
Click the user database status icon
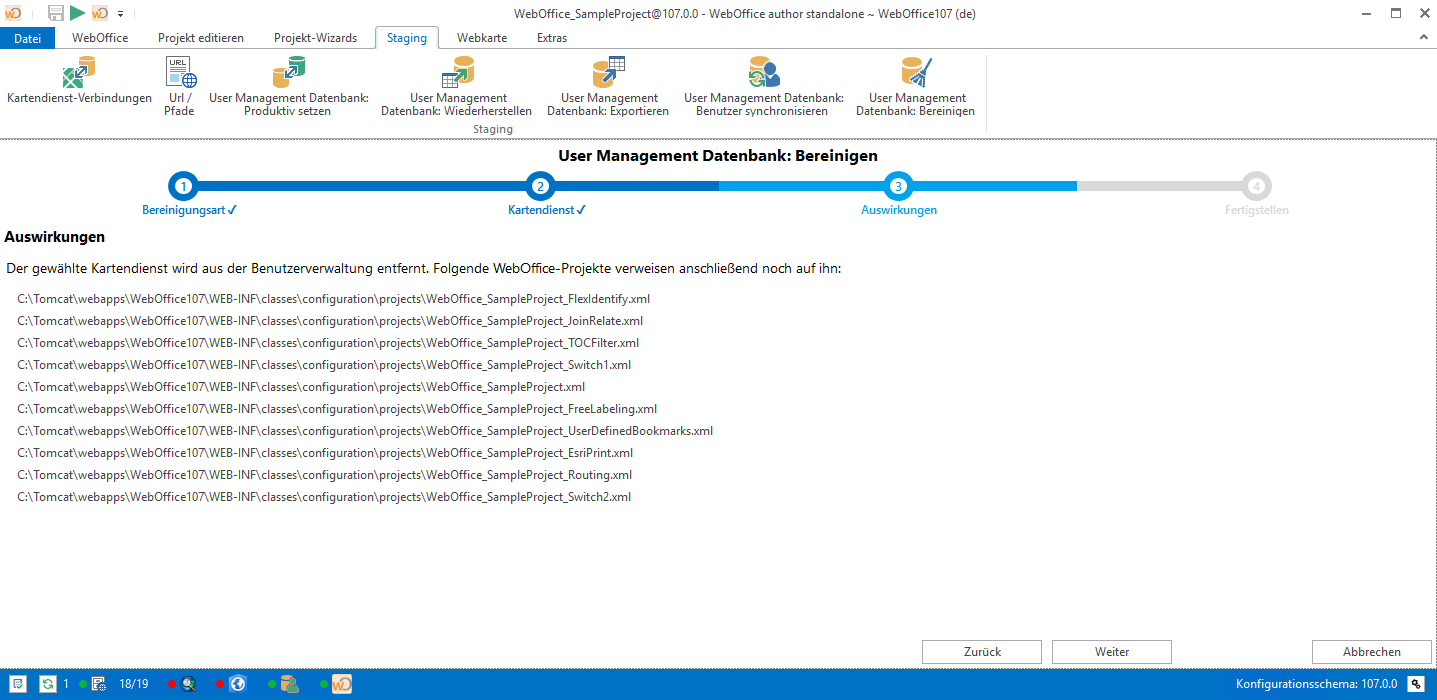click(290, 684)
